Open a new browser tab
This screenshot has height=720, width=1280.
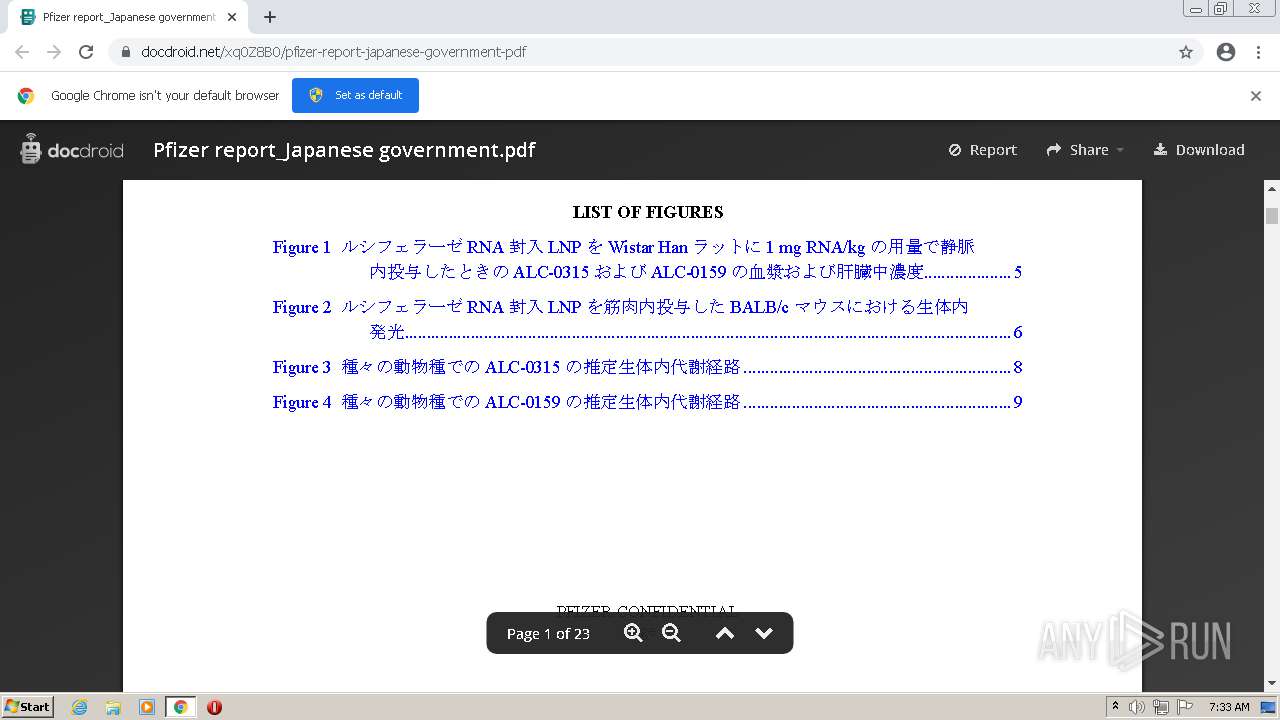point(270,17)
